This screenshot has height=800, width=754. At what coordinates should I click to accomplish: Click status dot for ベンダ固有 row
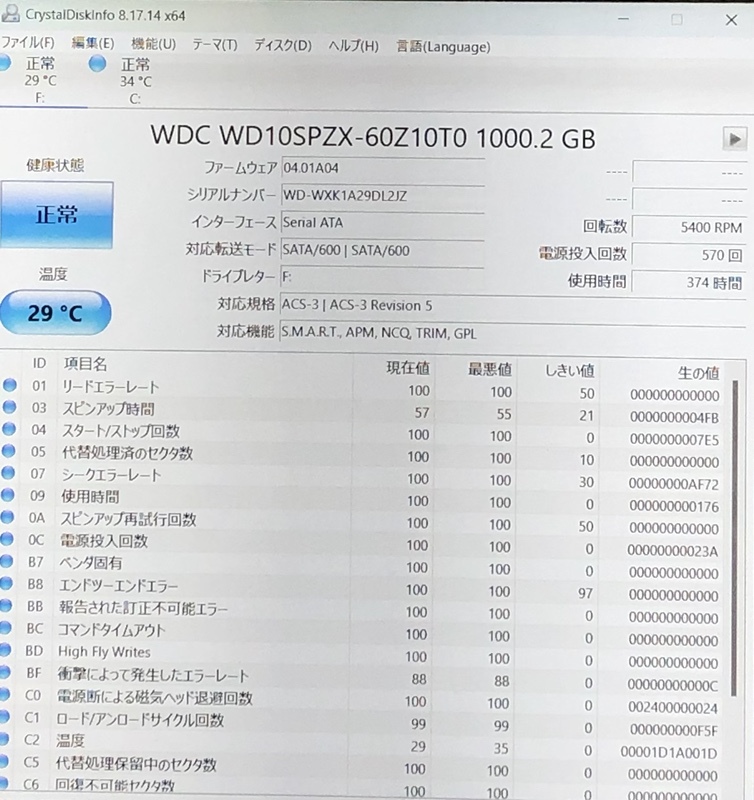pyautogui.click(x=6, y=561)
